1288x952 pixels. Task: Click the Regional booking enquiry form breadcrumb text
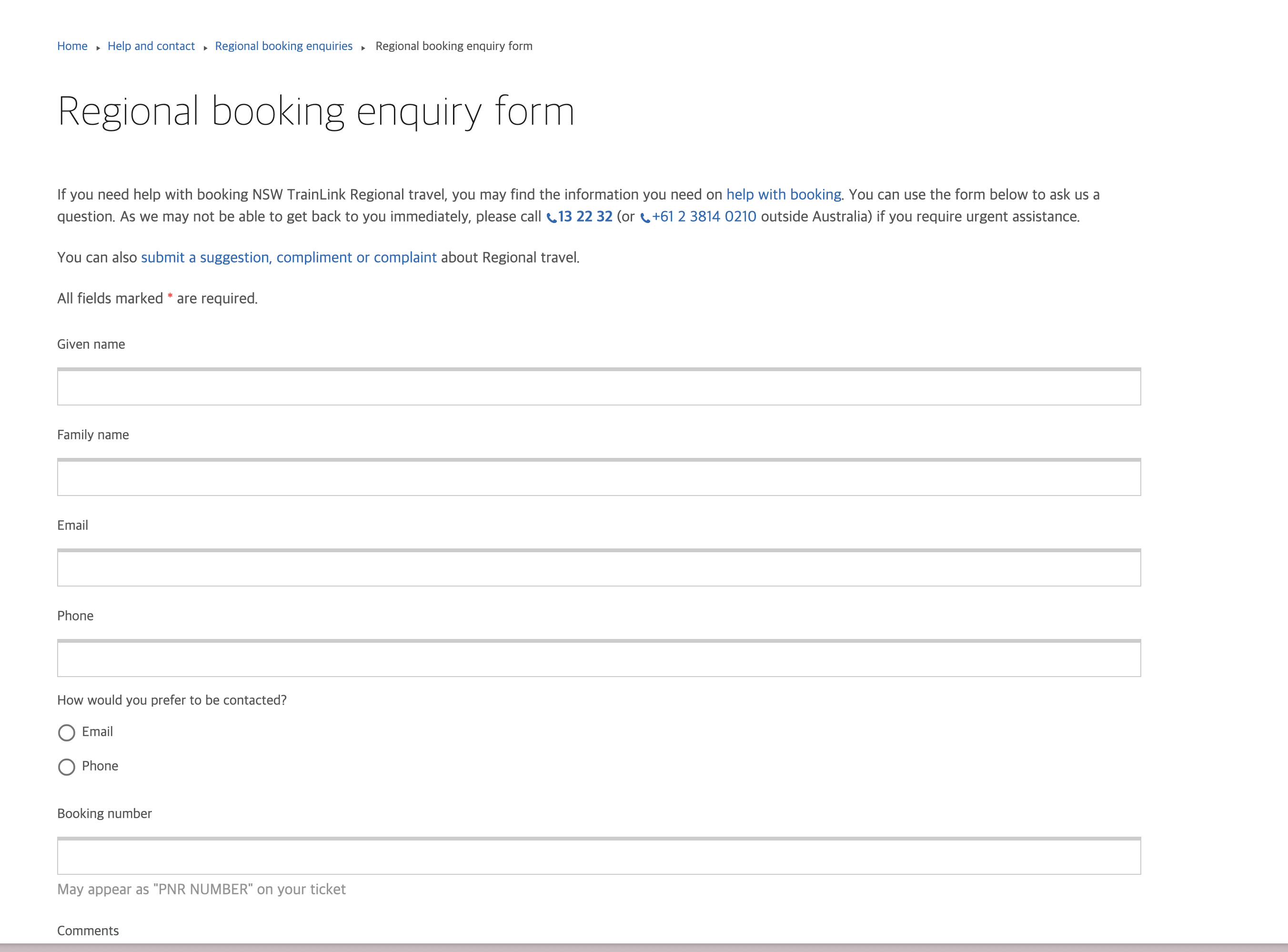454,46
